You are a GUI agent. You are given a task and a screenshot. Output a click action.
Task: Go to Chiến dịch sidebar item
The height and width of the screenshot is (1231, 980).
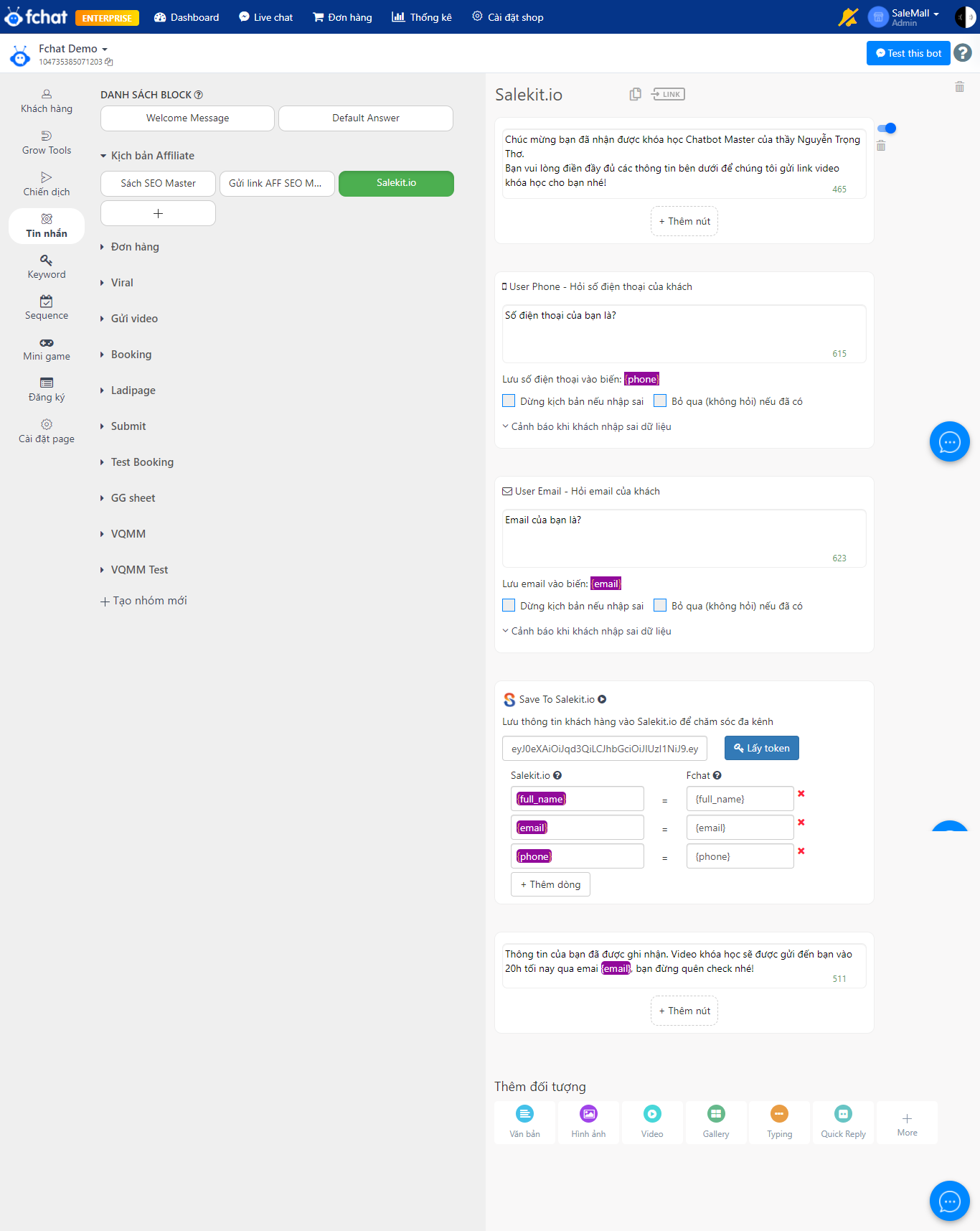47,184
